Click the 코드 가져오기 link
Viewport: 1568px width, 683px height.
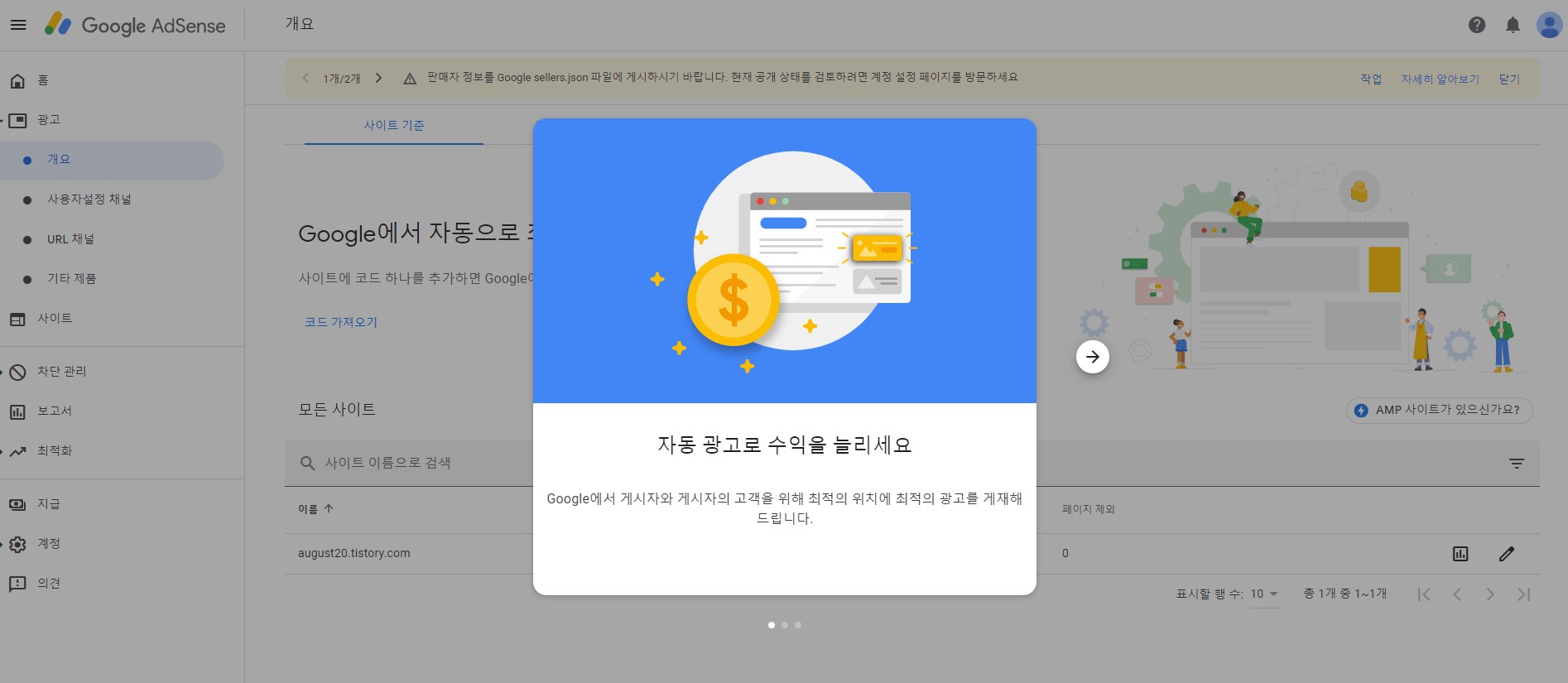point(341,322)
